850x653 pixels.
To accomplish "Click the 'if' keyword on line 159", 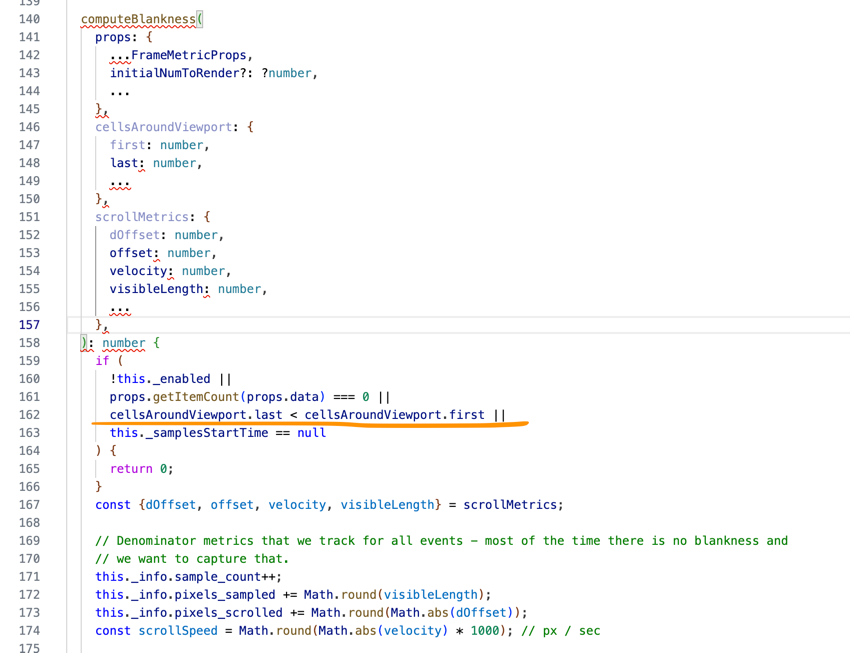I will pos(102,361).
